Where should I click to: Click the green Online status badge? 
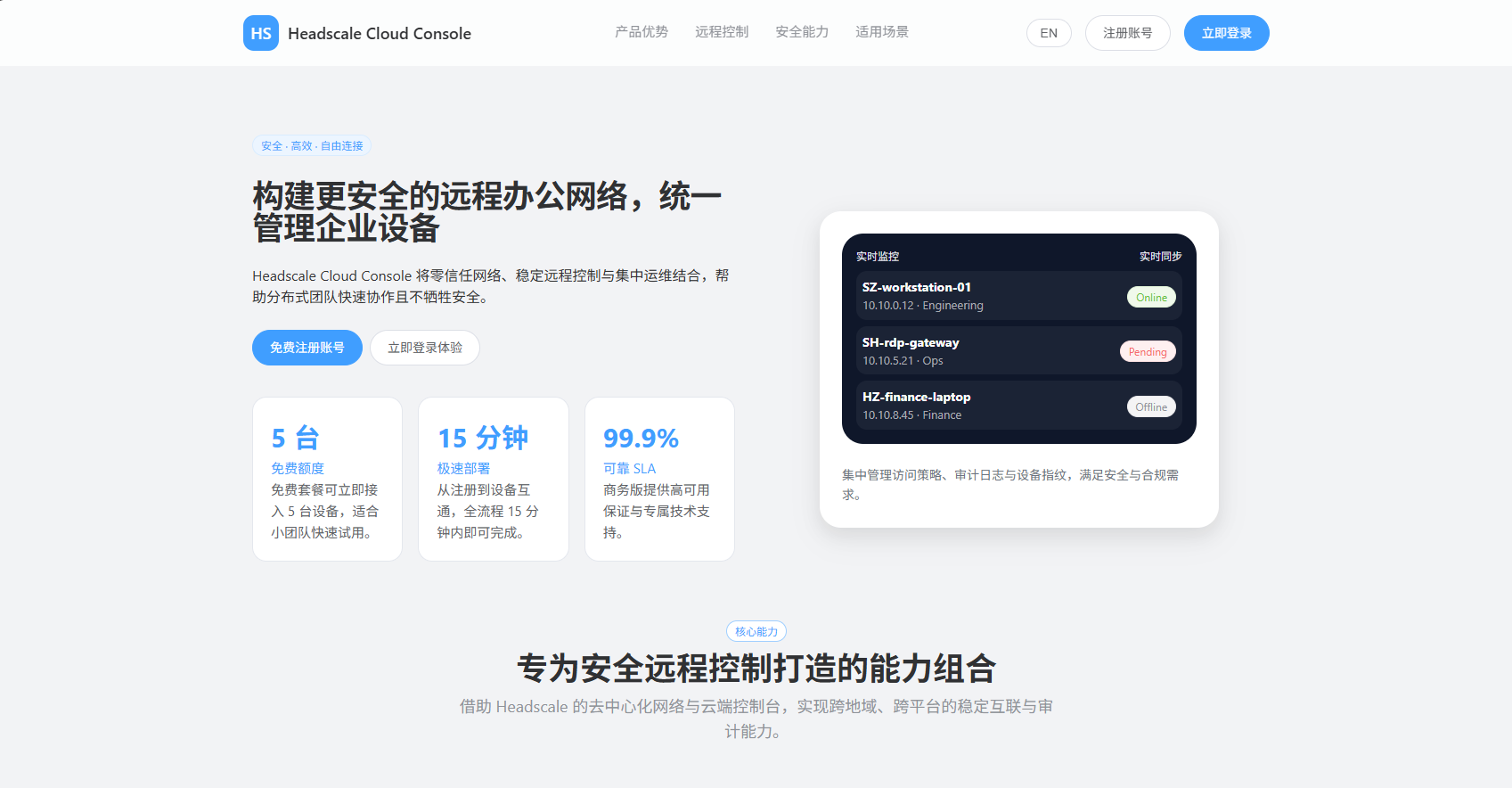(1151, 298)
